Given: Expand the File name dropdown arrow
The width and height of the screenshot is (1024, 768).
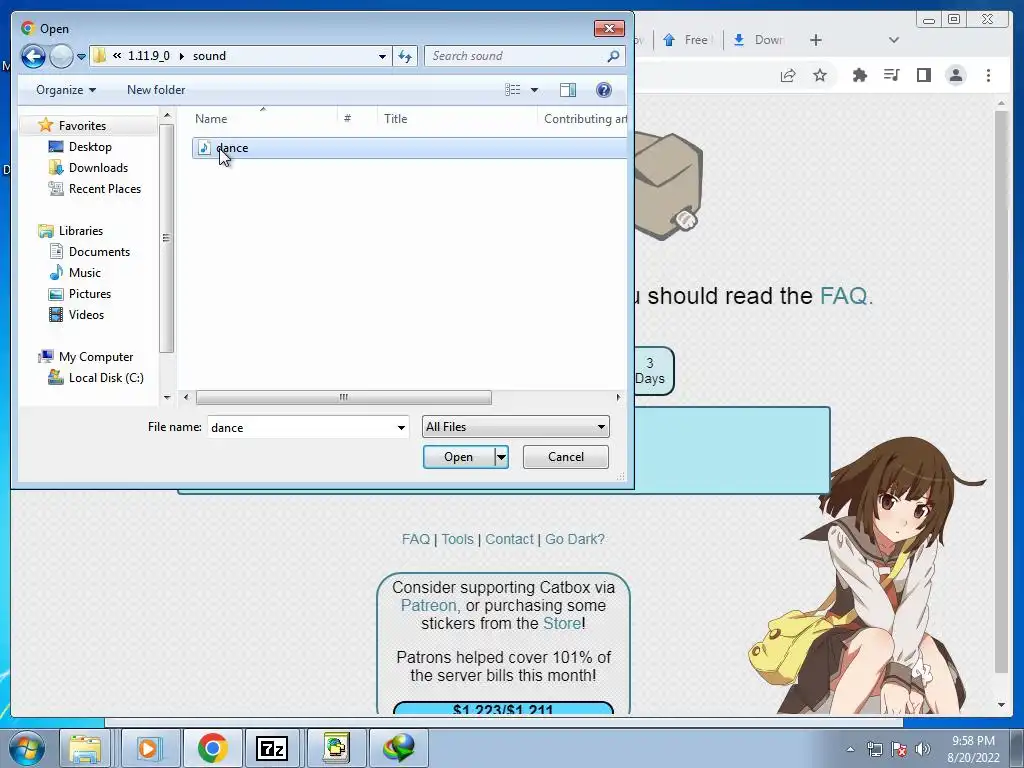Looking at the screenshot, I should [x=401, y=427].
